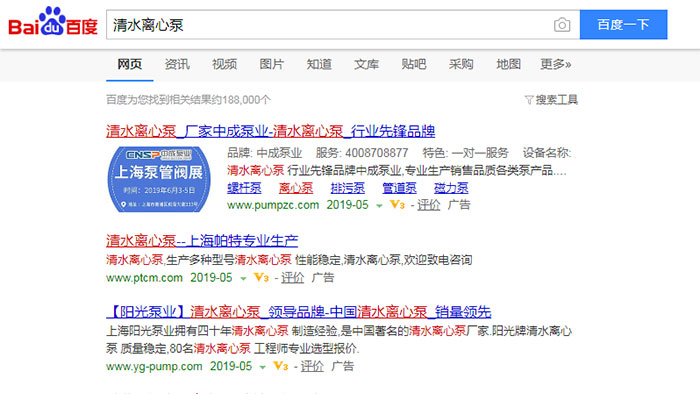The image size is (700, 394).
Task: Click the 广告 label on ptcm.com result
Action: coord(323,278)
